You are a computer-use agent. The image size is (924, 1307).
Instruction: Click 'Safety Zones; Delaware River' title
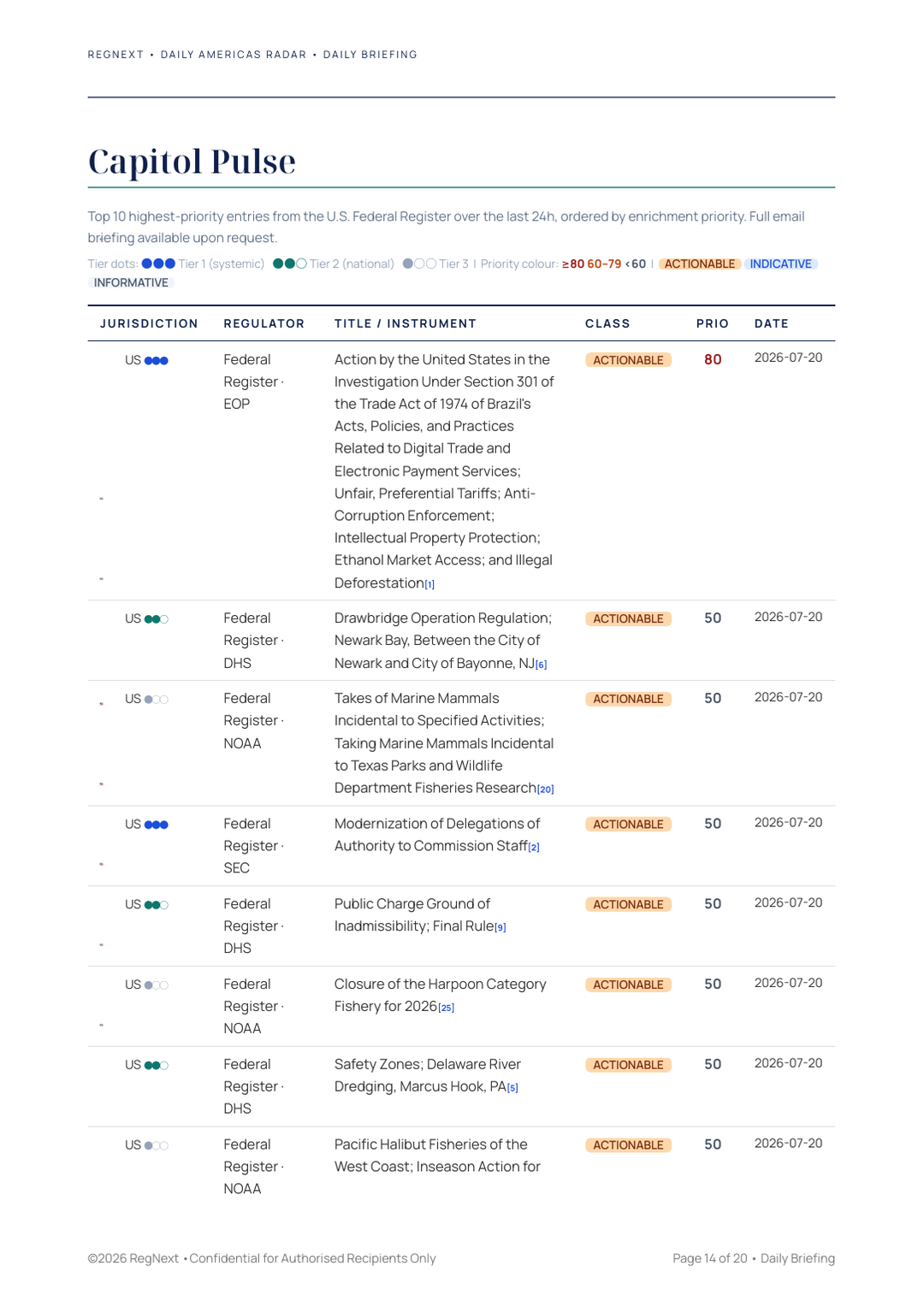point(428,1065)
